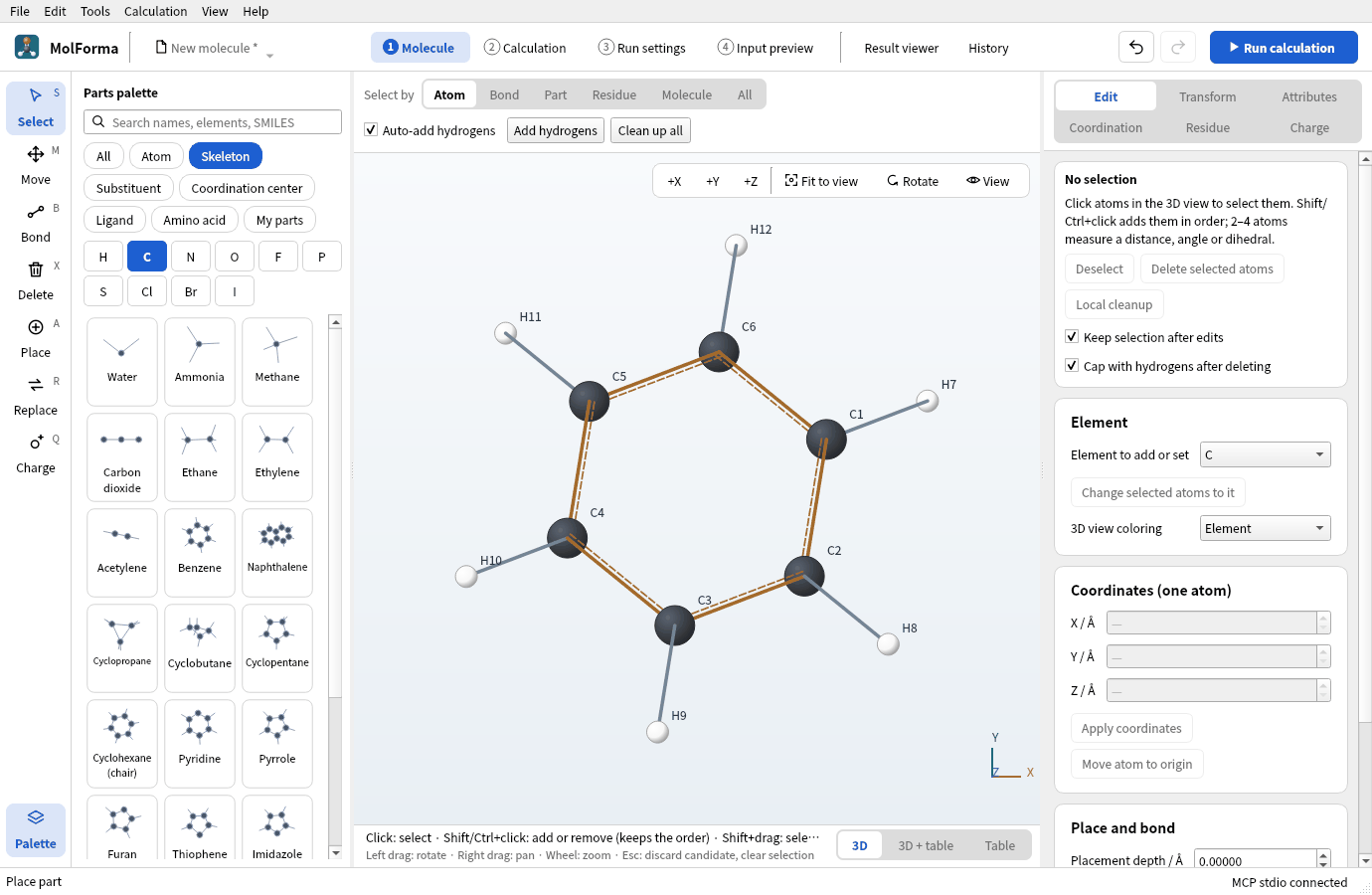Screen dimensions: 1372x895
Task: Click the parts search field
Action: coord(213,122)
